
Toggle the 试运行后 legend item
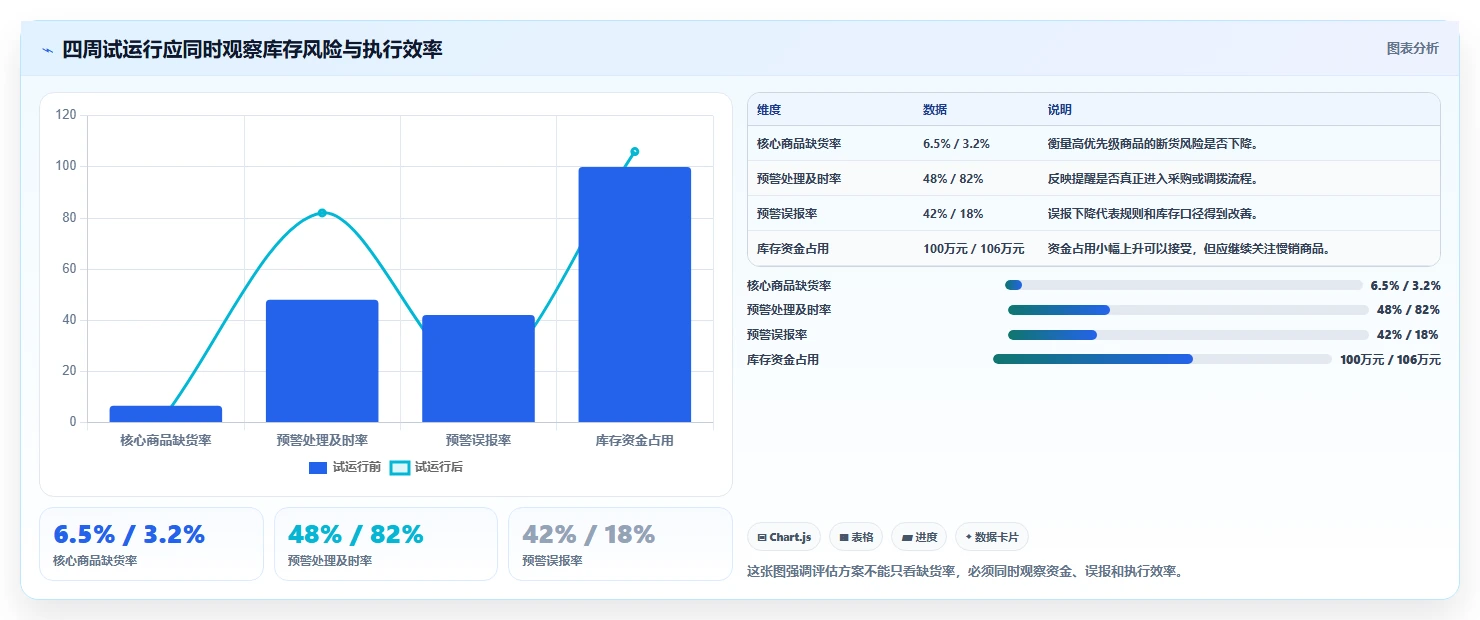(426, 467)
